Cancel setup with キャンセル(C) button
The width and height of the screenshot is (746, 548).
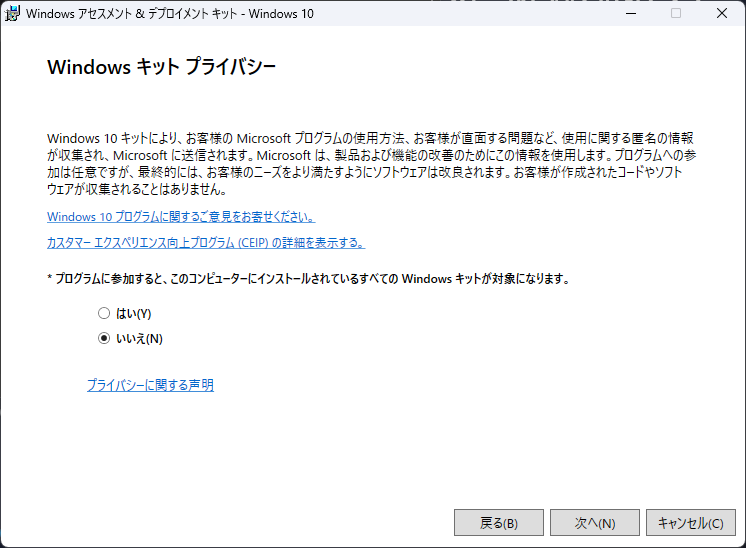tap(691, 523)
